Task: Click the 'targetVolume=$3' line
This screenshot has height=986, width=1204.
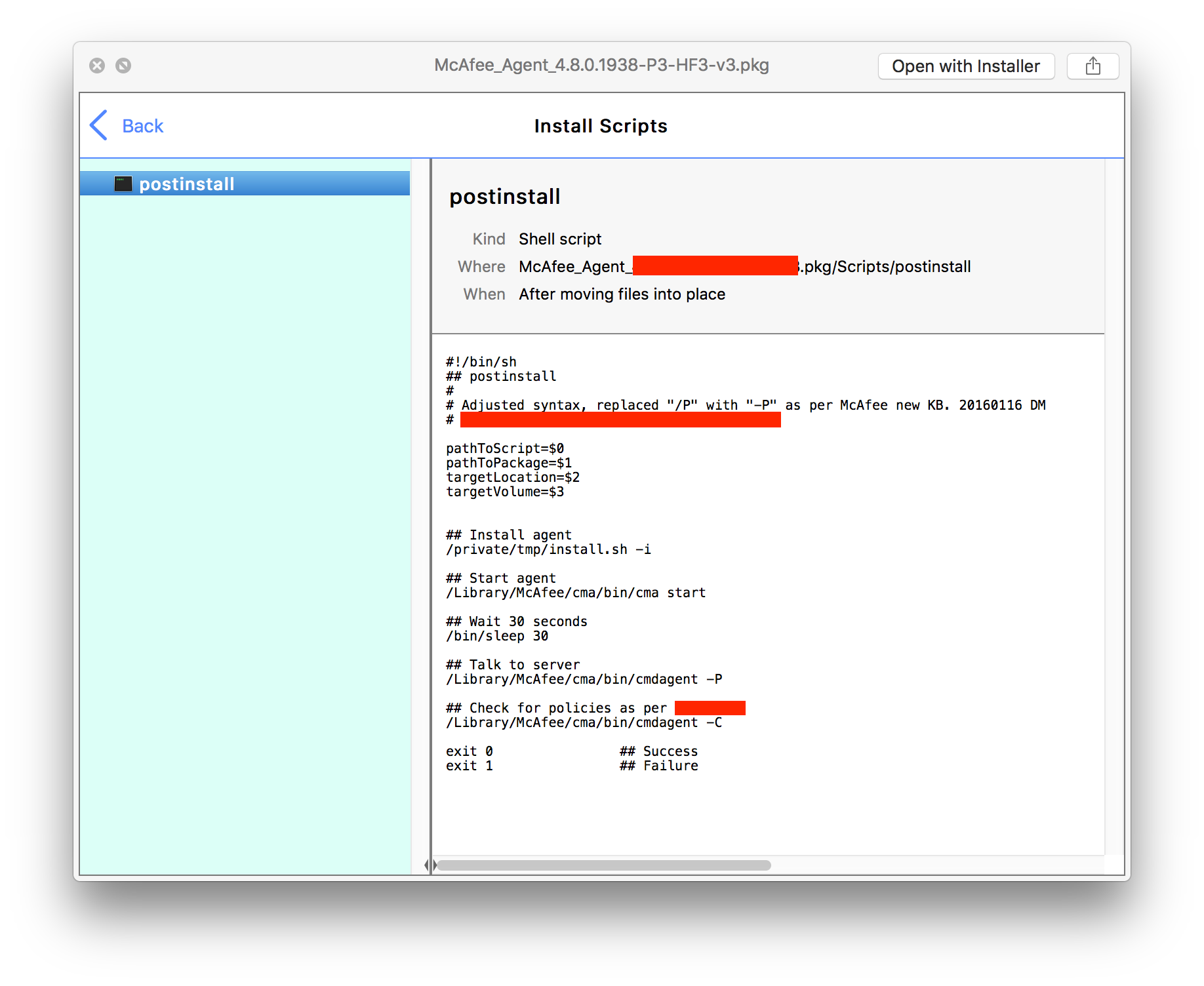Action: click(505, 492)
